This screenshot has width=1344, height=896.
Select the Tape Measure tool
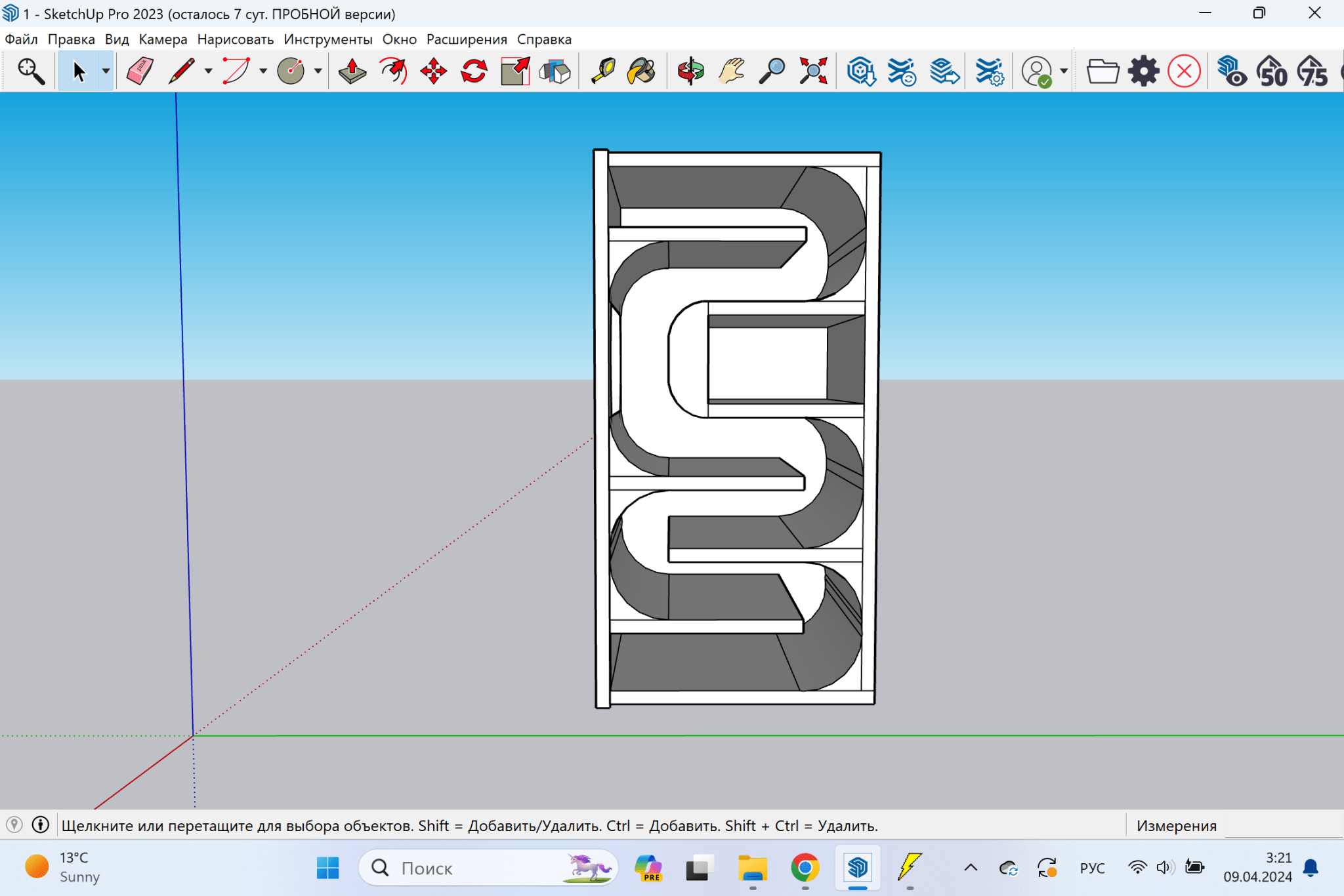pos(602,71)
